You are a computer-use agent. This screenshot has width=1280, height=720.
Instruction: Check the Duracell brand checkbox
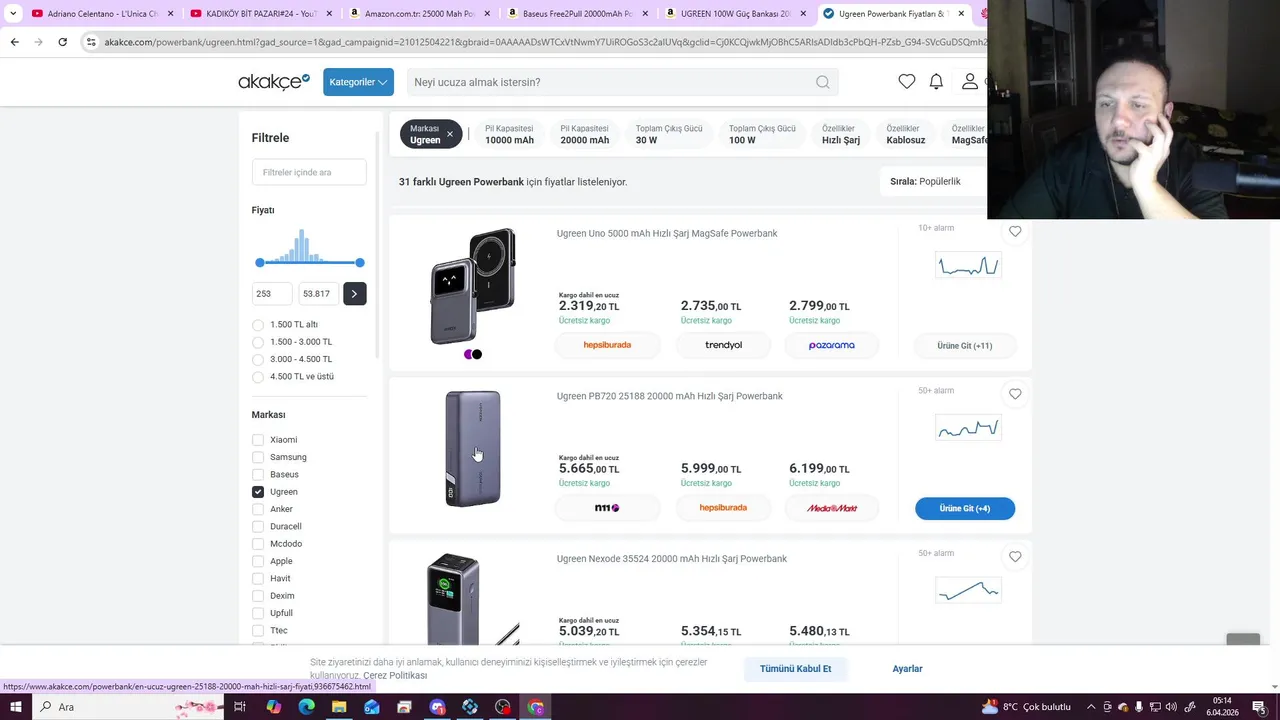coord(258,526)
